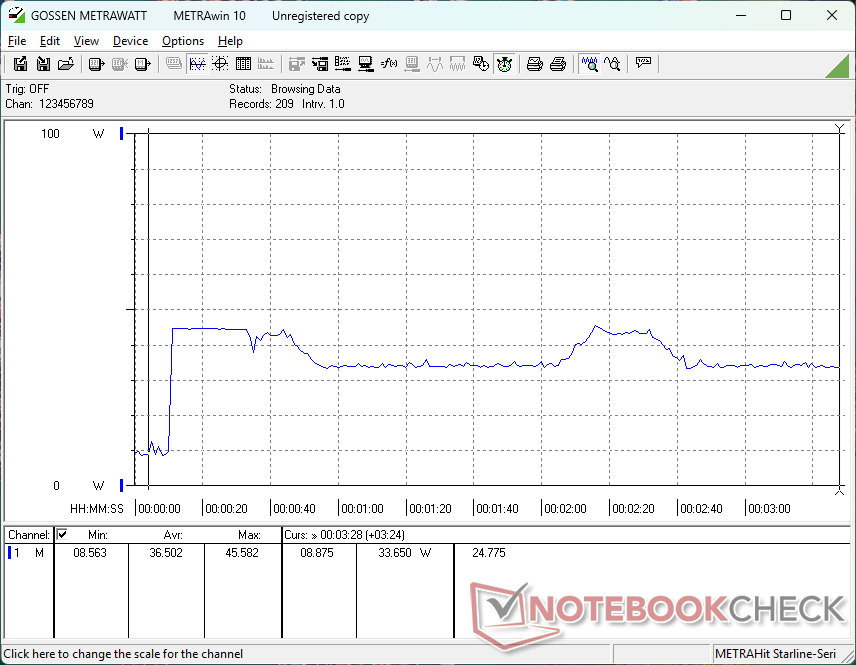Click the Save file toolbar icon

coord(43,64)
